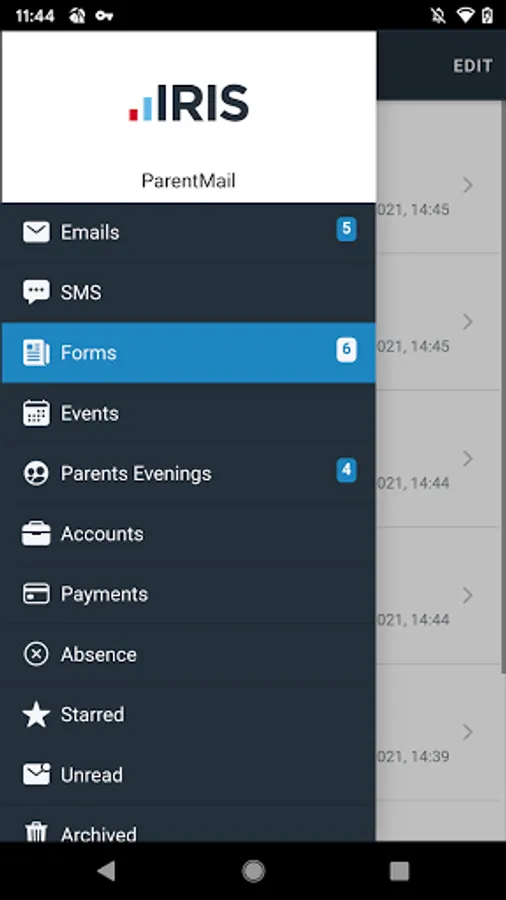This screenshot has width=506, height=900.
Task: Tap the Android back navigation button
Action: (106, 871)
